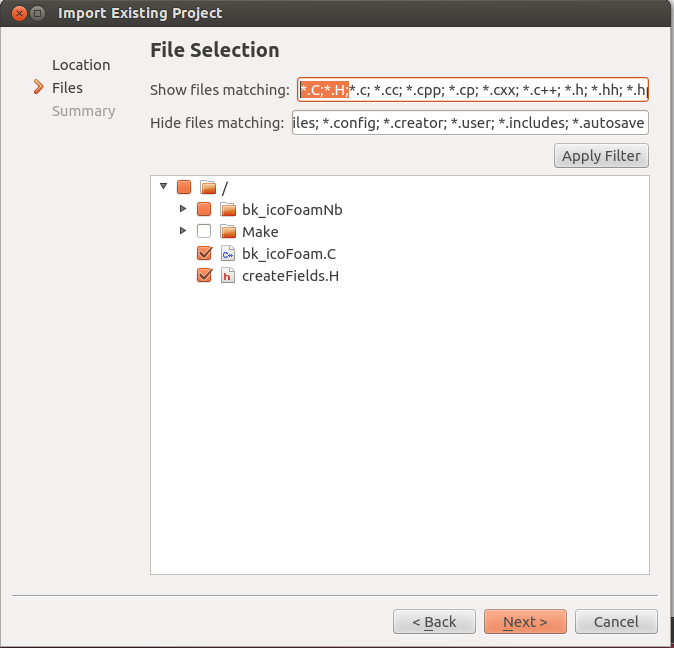Click the root folder icon

[208, 187]
